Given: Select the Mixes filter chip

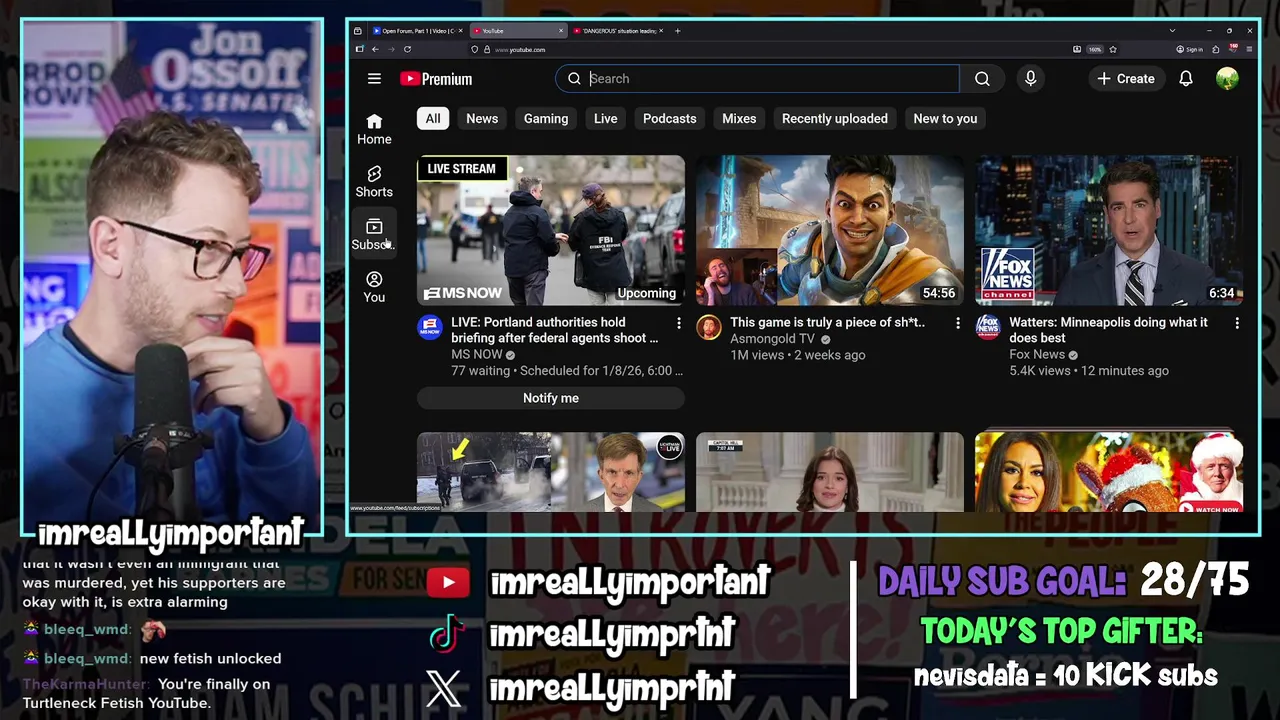Looking at the screenshot, I should 739,119.
